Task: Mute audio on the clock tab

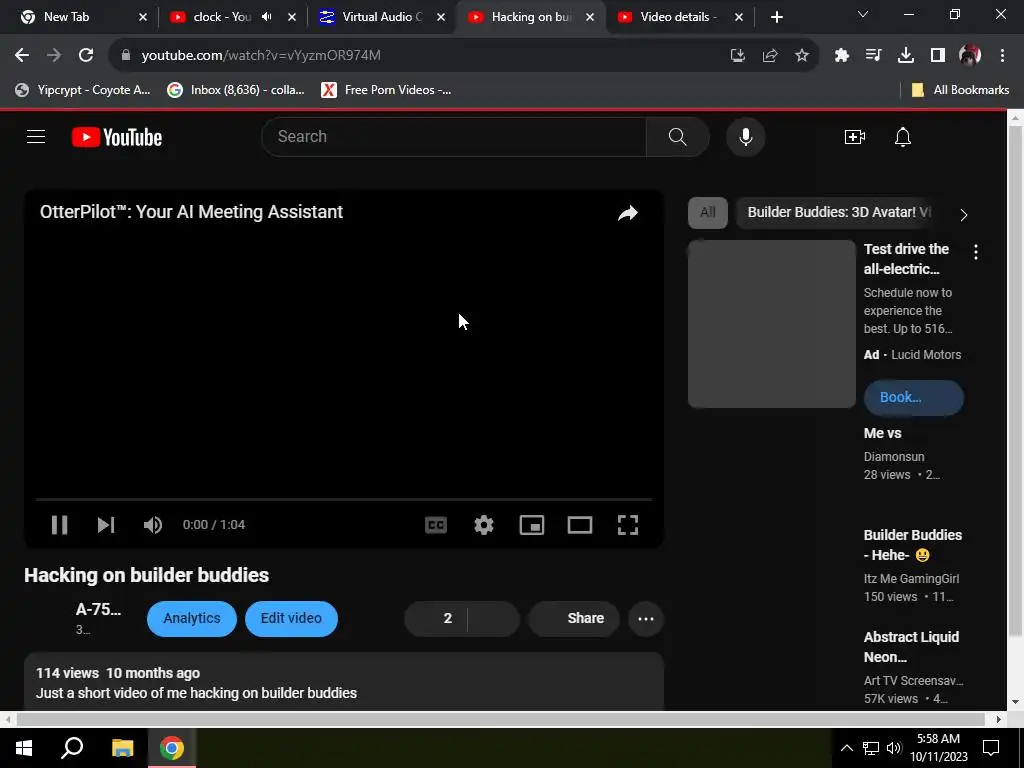Action: pyautogui.click(x=266, y=17)
